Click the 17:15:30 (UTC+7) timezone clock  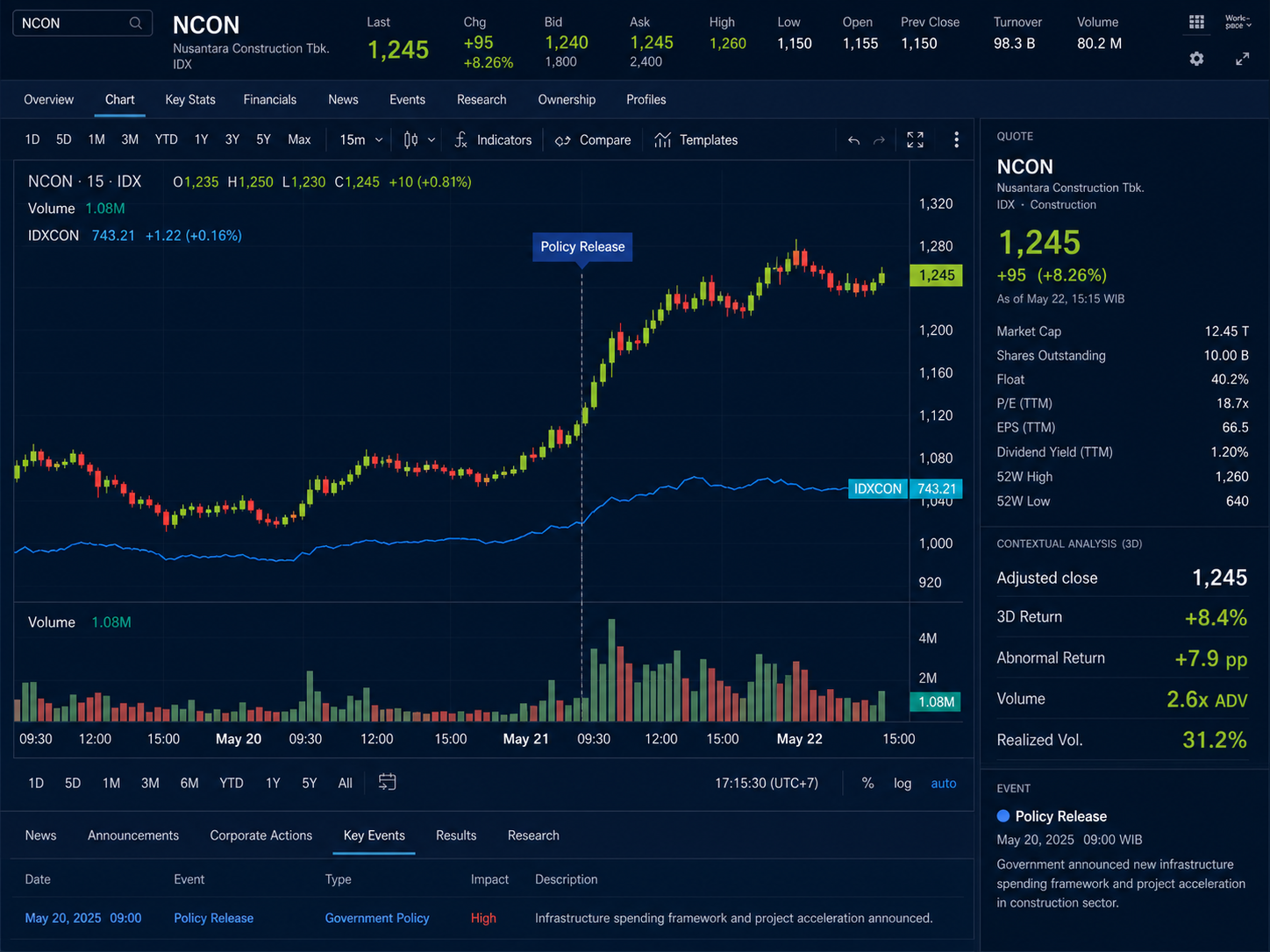(x=767, y=783)
